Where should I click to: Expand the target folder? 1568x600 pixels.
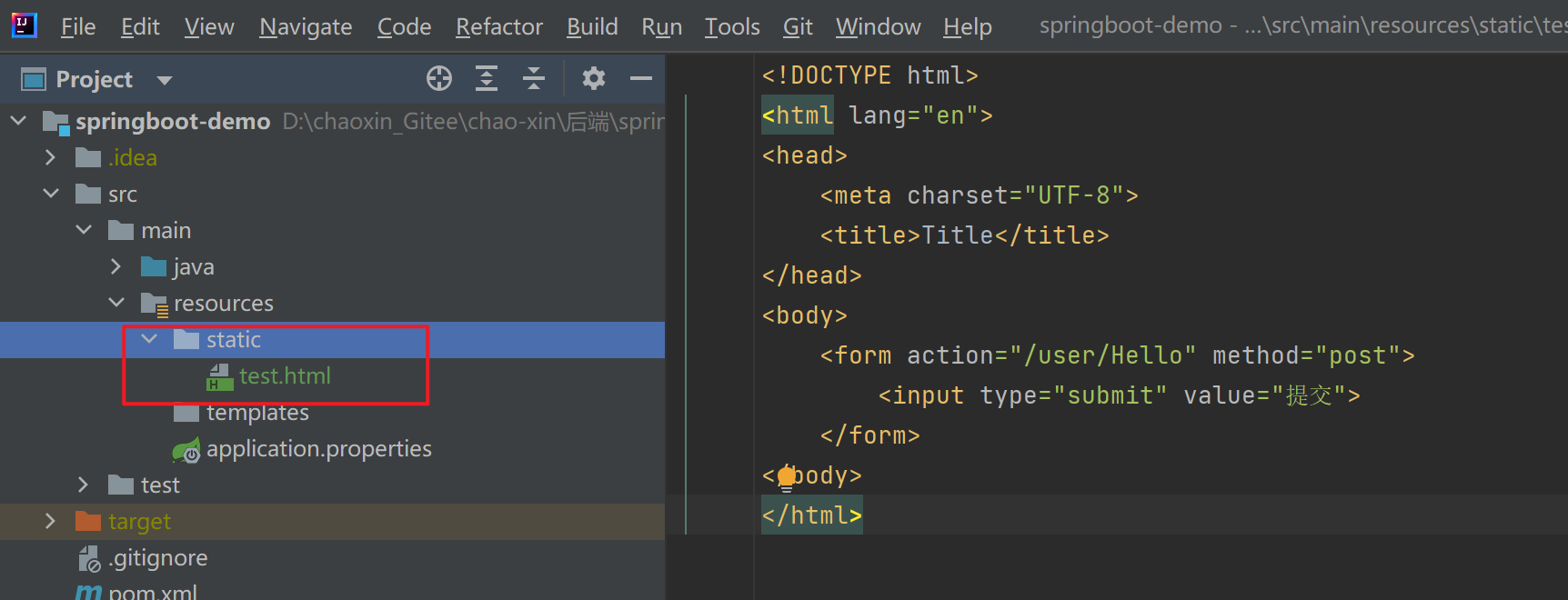click(51, 521)
